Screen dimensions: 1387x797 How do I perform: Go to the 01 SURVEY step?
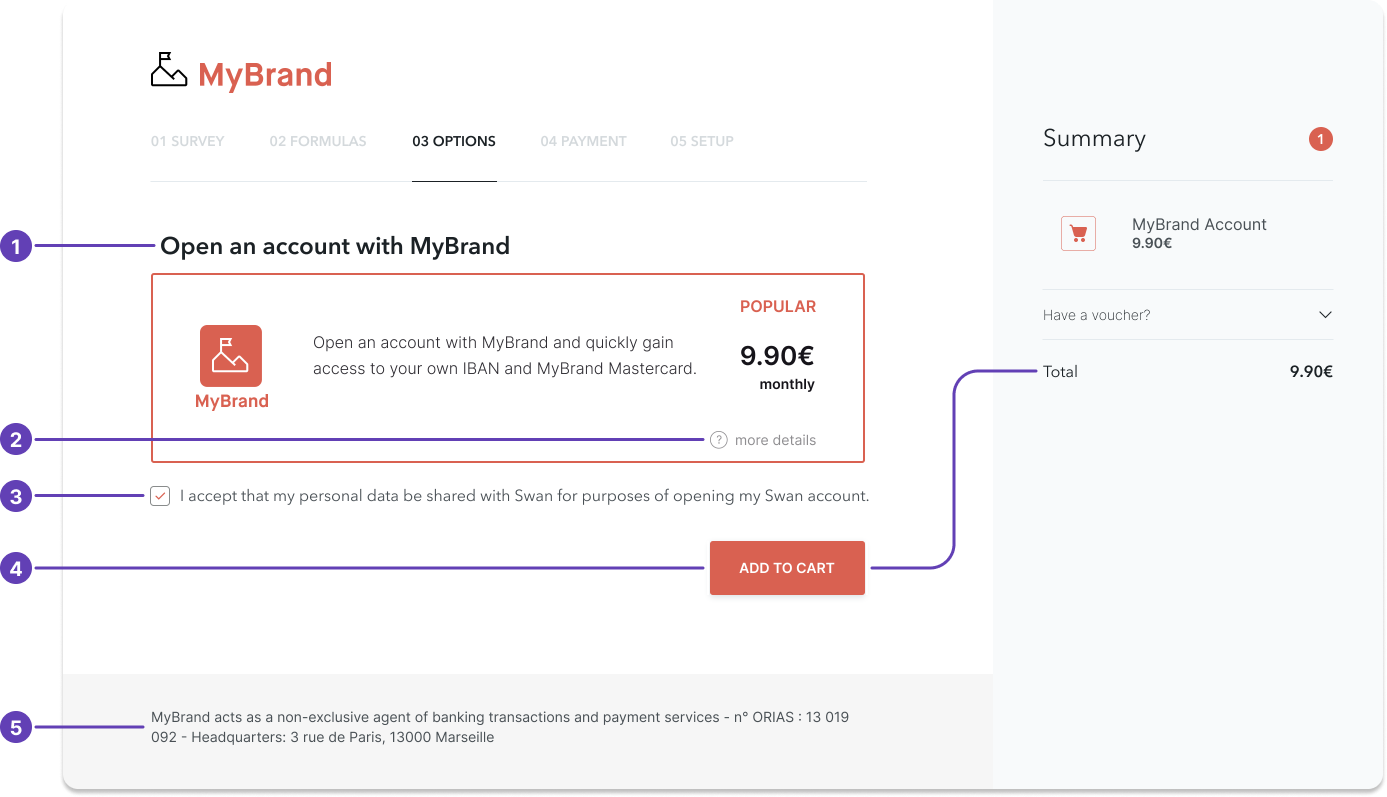click(187, 141)
